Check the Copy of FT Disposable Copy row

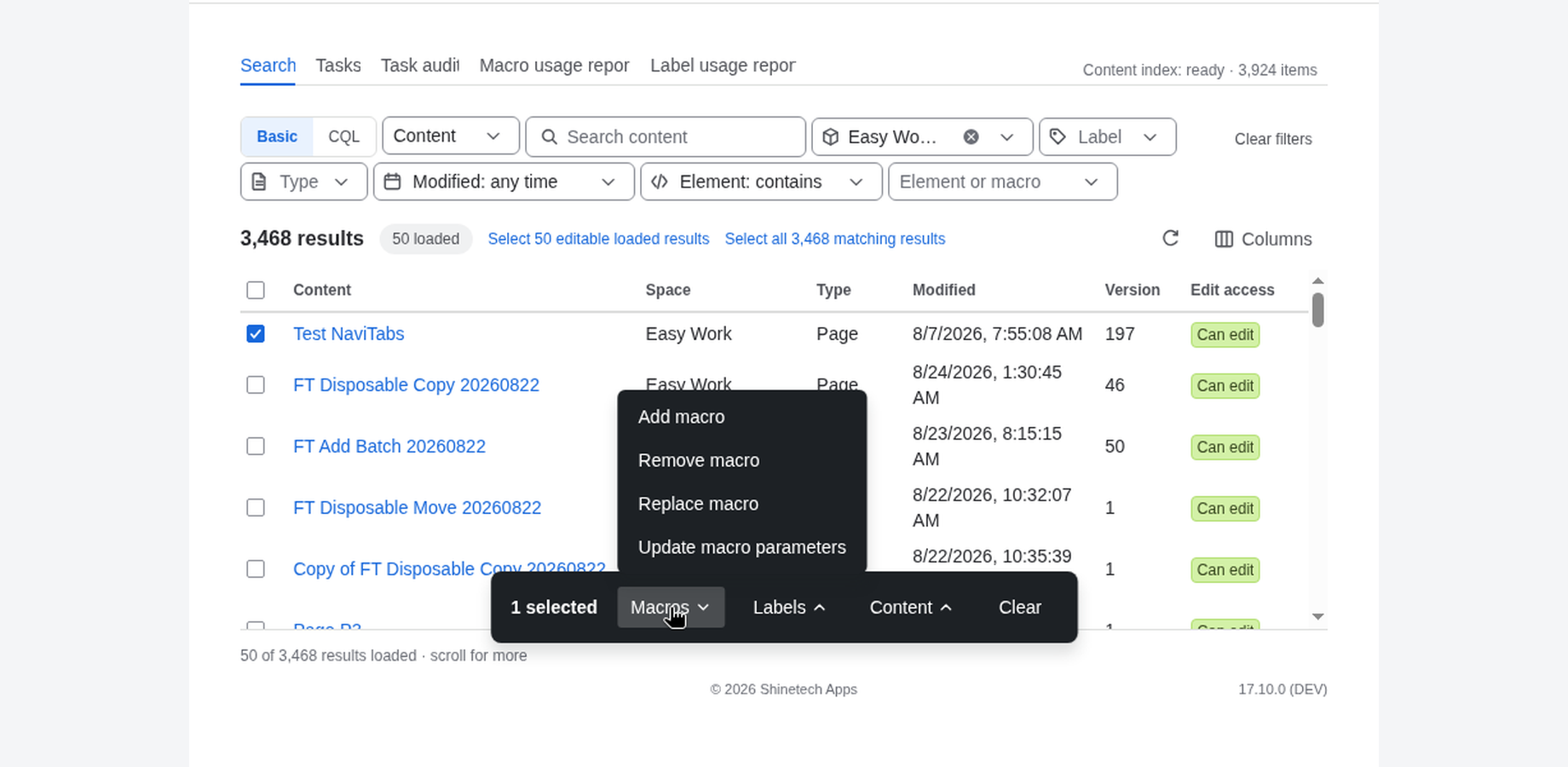(x=256, y=569)
